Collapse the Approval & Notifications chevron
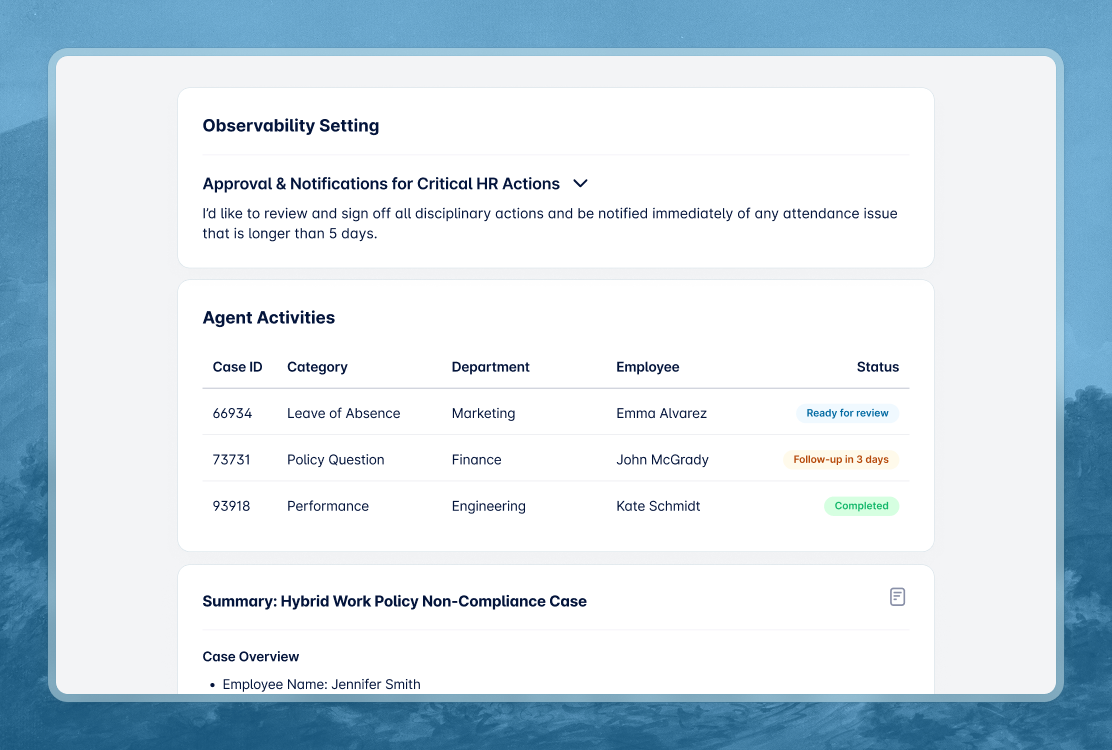This screenshot has height=750, width=1112. tap(580, 184)
